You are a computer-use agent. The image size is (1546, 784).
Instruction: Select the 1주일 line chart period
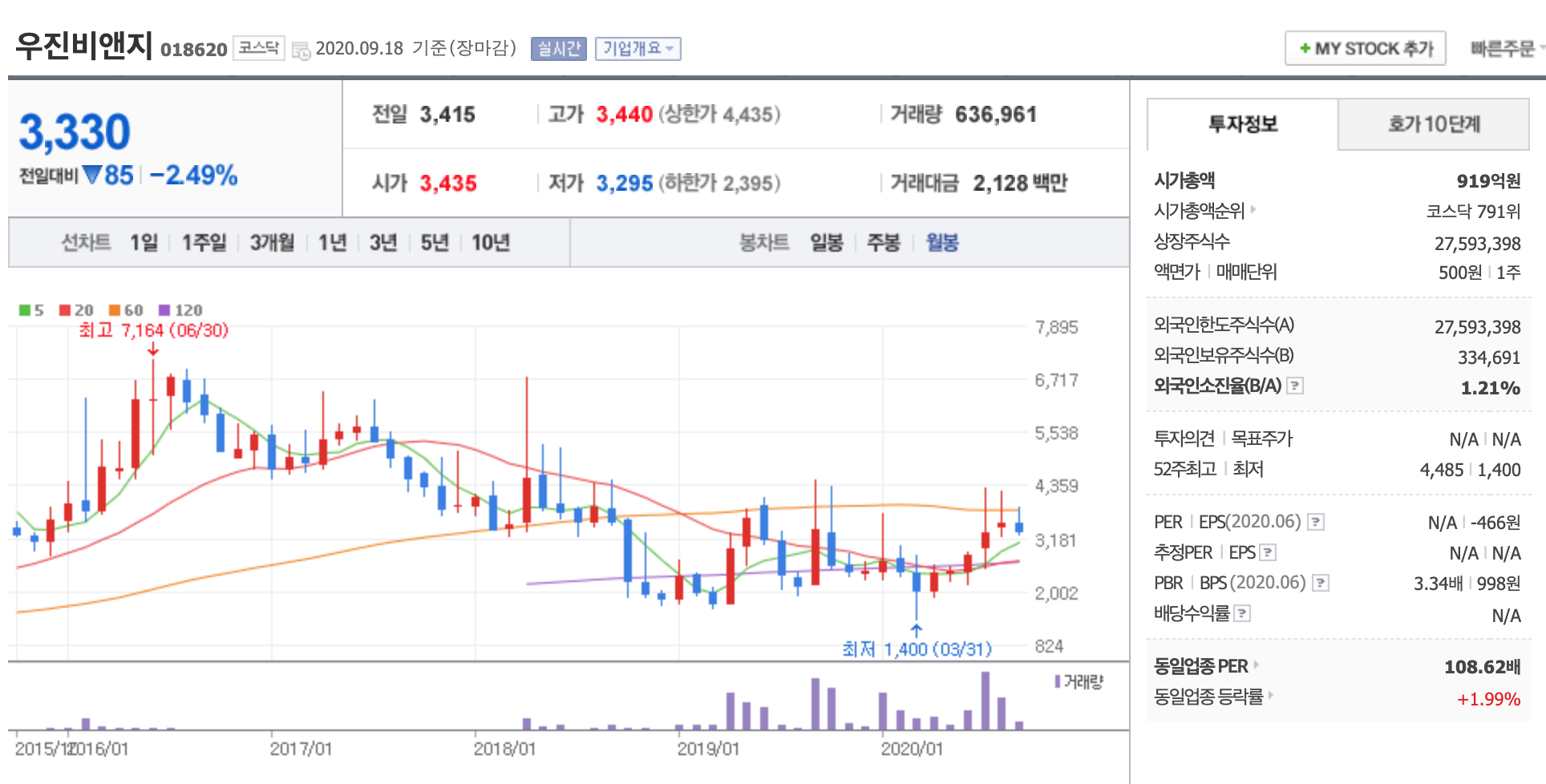[204, 243]
